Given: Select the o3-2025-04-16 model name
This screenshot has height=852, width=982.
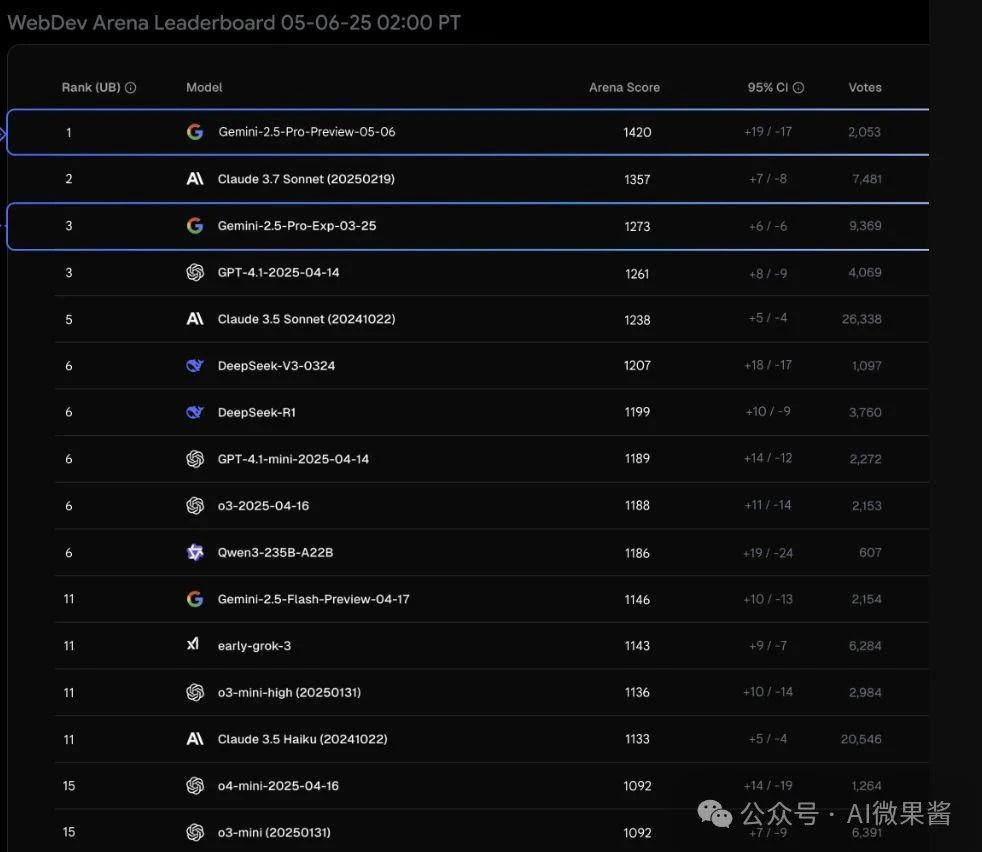Looking at the screenshot, I should (264, 506).
